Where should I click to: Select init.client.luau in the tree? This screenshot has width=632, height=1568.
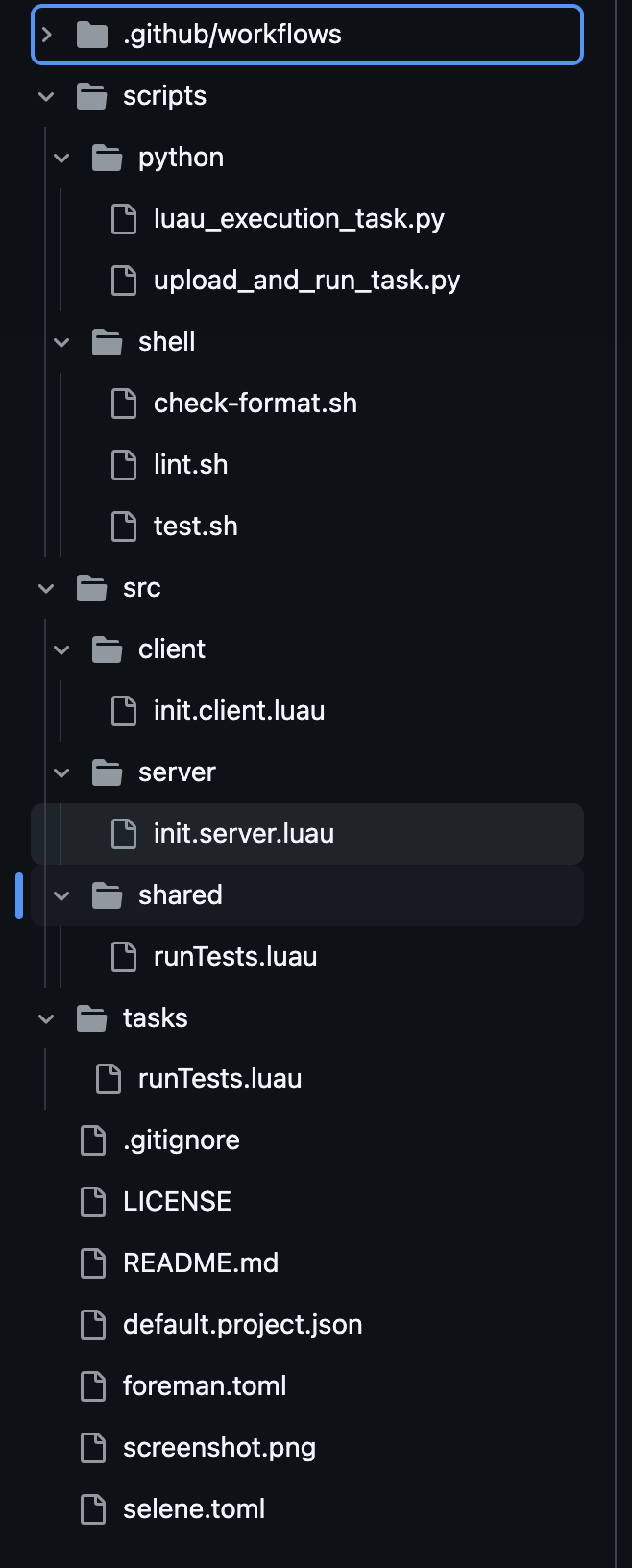(238, 711)
